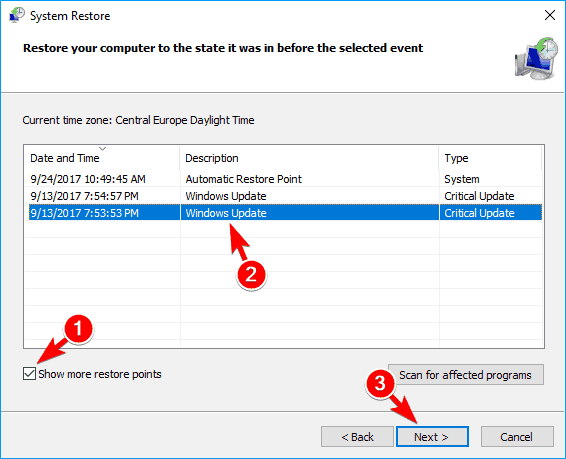Click the Show more restore points label

click(100, 374)
